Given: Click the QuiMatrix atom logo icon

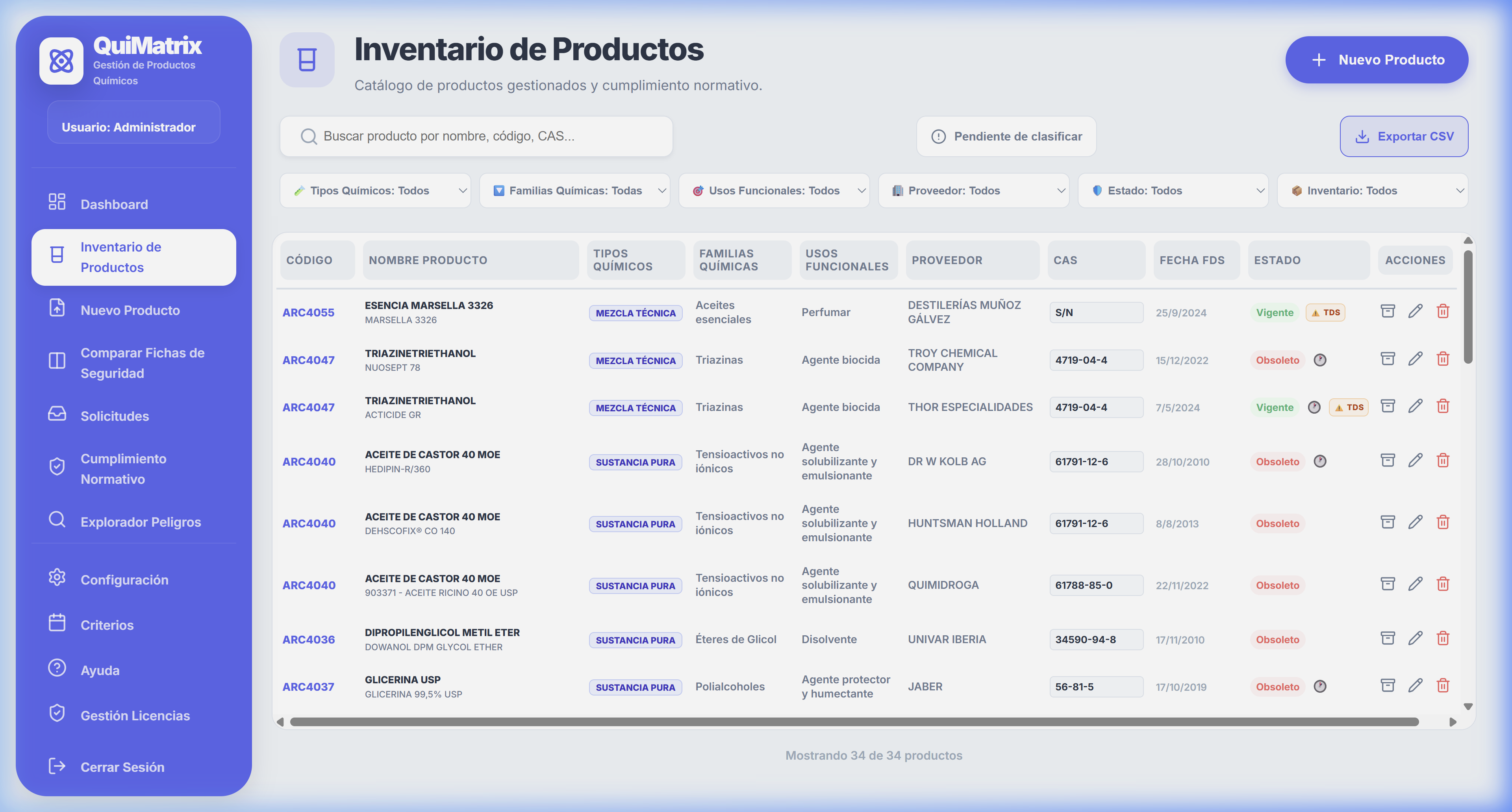Looking at the screenshot, I should click(61, 61).
